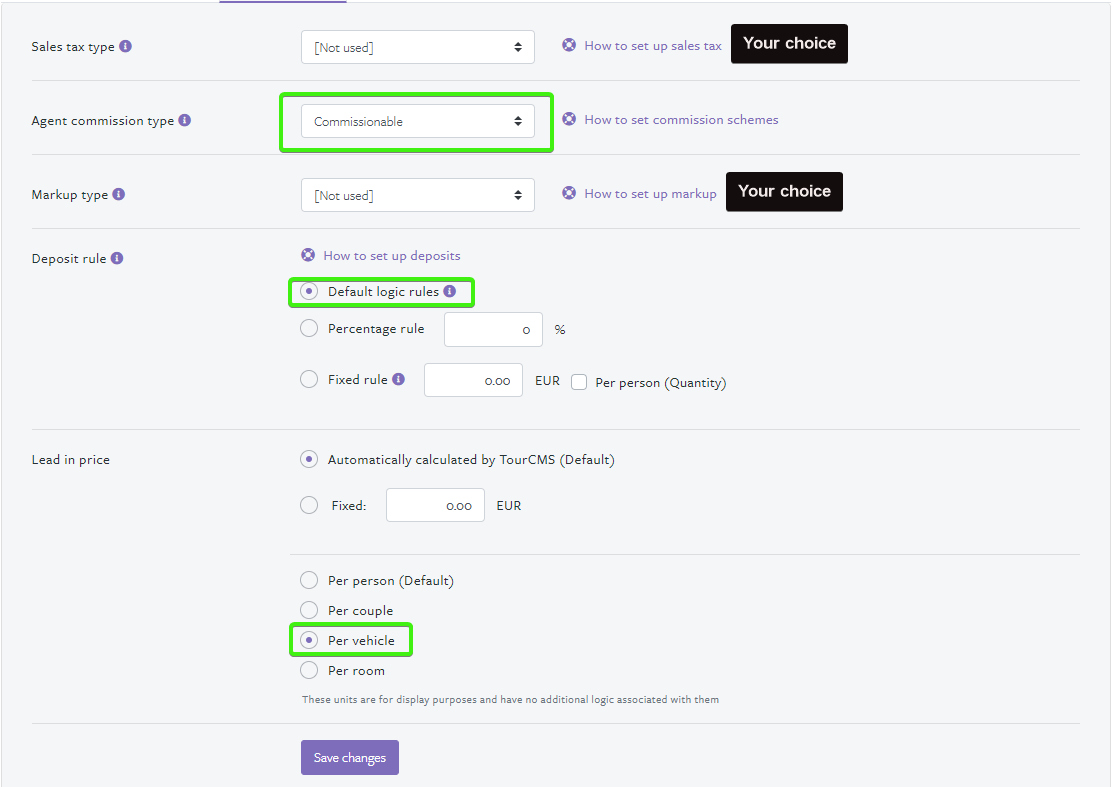Select the Fixed lead in price option
The width and height of the screenshot is (1113, 787).
[x=309, y=505]
